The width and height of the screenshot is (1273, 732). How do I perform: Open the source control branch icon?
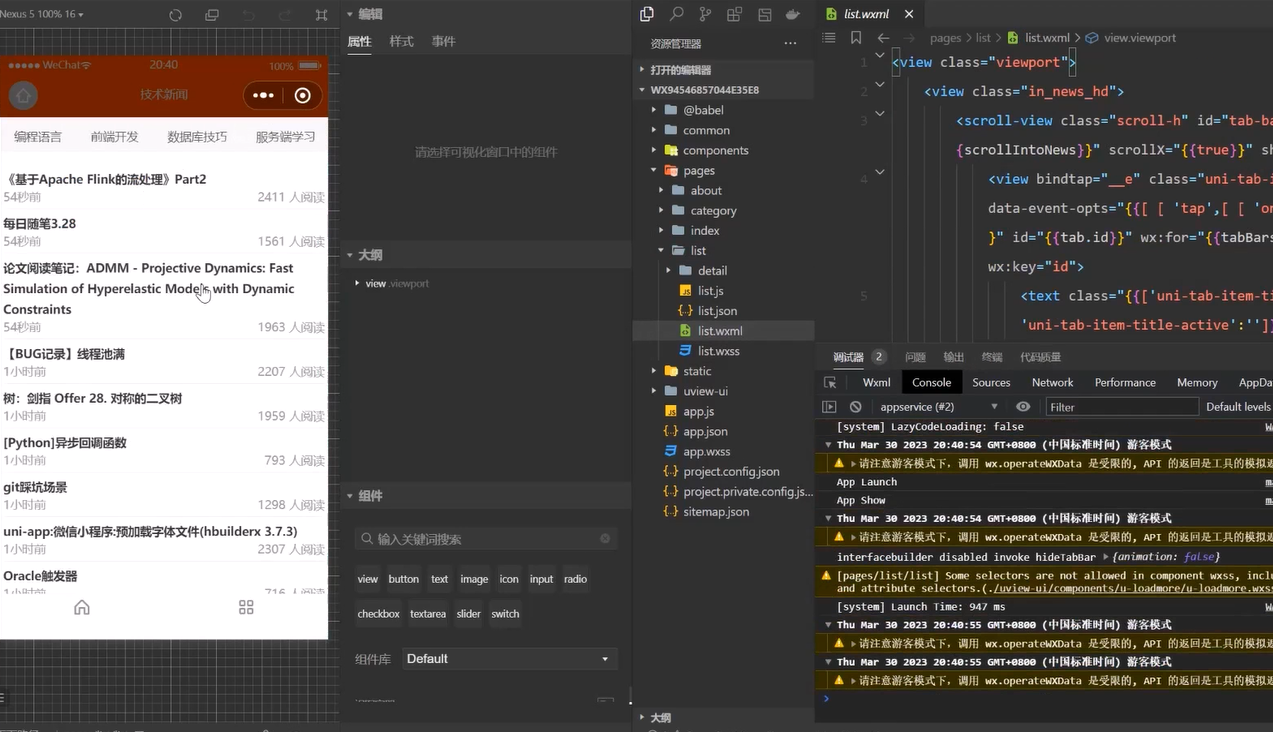pos(706,14)
